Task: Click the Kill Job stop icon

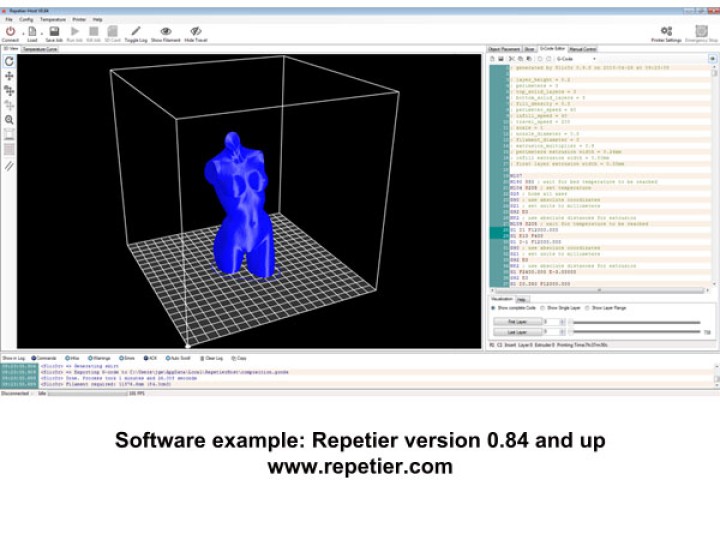Action: click(x=94, y=31)
